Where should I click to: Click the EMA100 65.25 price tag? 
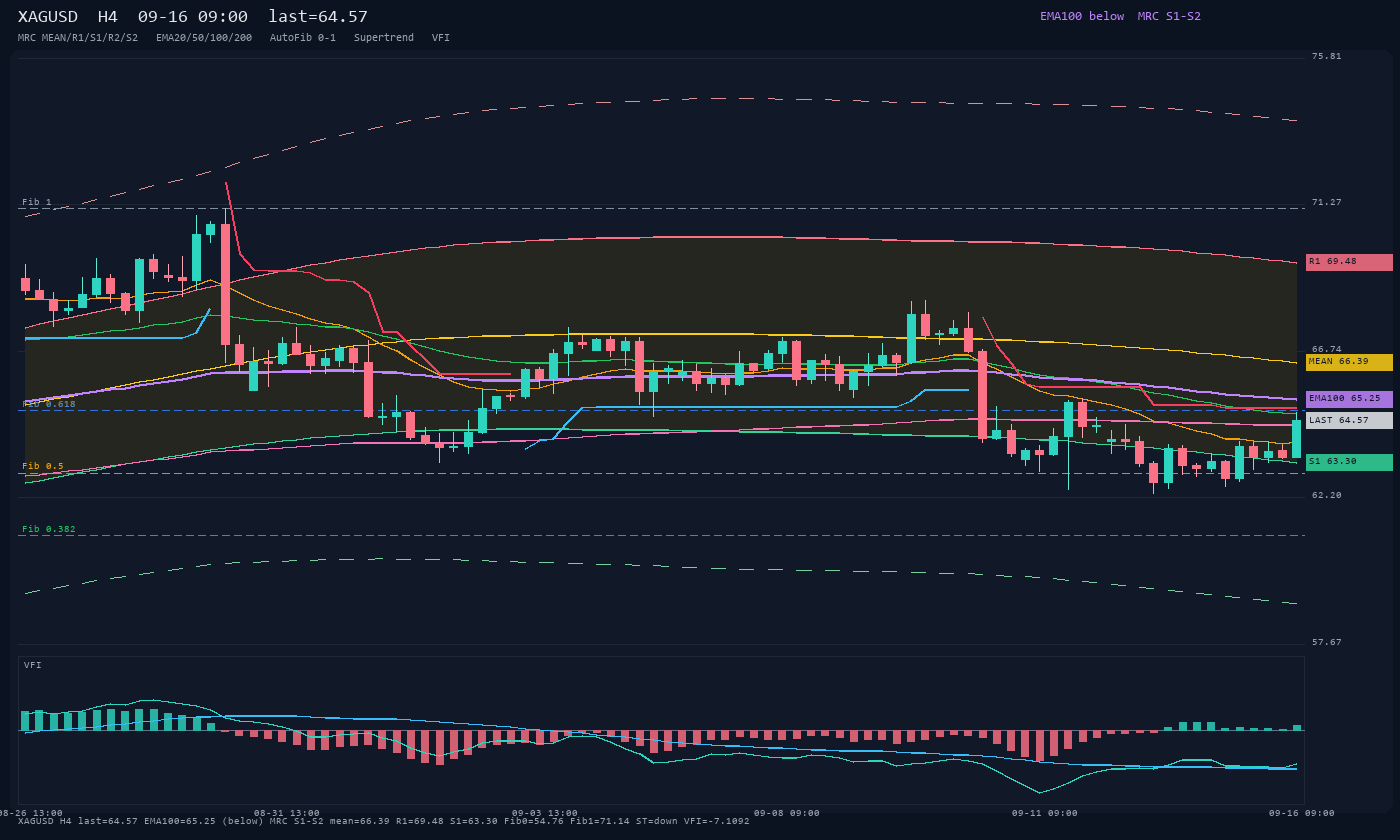coord(1349,399)
